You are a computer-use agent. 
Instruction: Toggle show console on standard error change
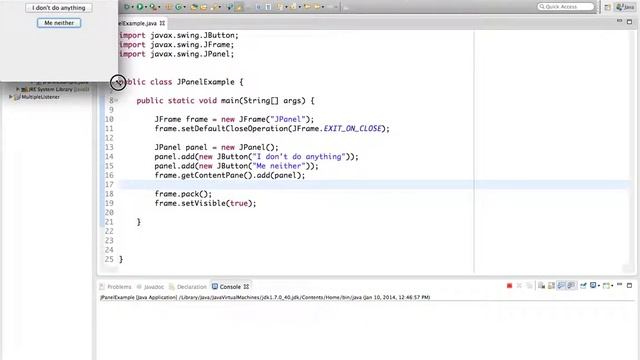(x=571, y=286)
